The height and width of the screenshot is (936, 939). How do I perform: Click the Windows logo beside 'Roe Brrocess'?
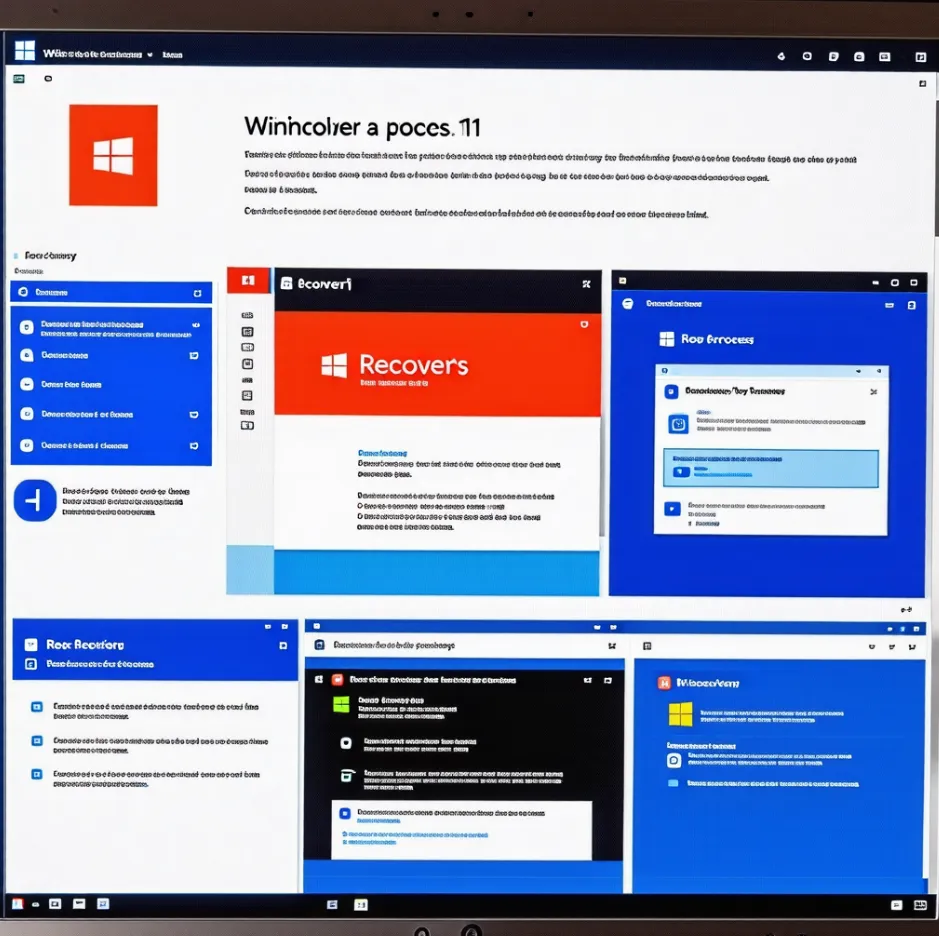coord(667,340)
